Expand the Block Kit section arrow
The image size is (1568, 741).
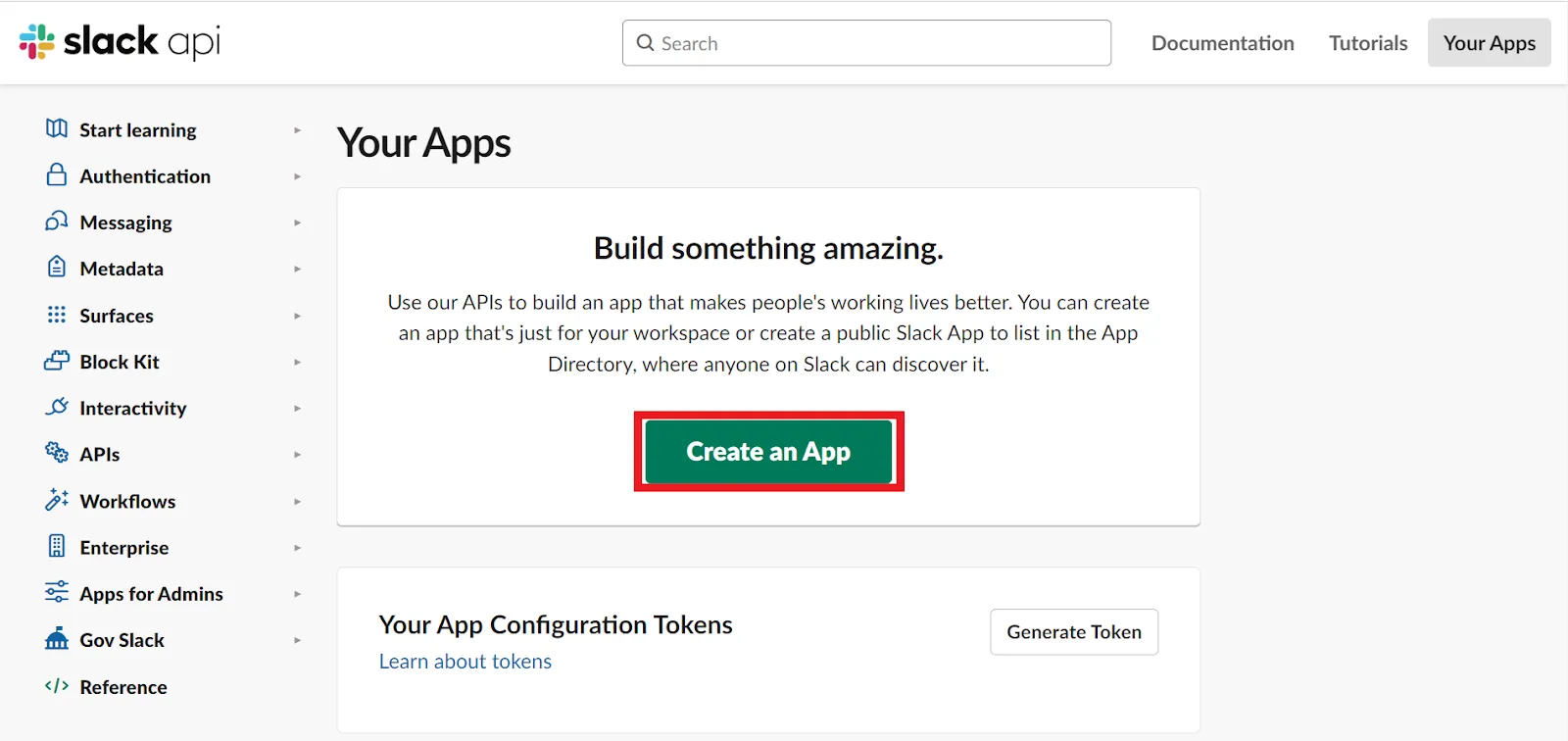click(x=297, y=362)
